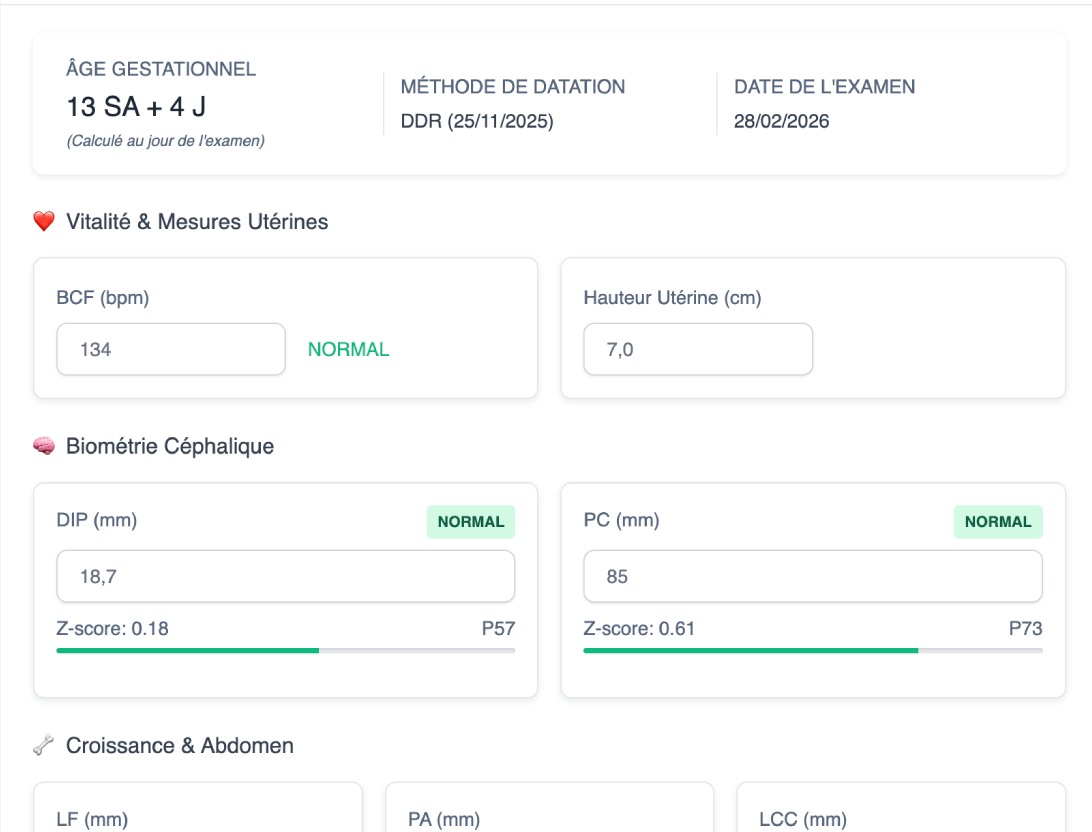Click the exam date 28/02/2026
The image size is (1092, 832).
tap(781, 122)
